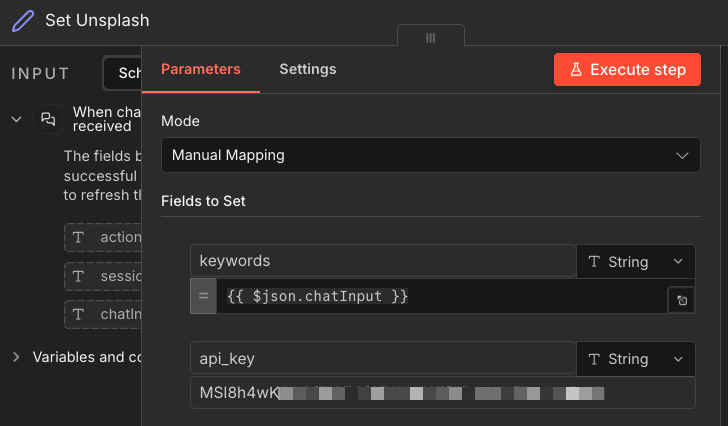Viewport: 728px width, 426px height.
Task: Click the api_key value input field
Action: pos(442,393)
